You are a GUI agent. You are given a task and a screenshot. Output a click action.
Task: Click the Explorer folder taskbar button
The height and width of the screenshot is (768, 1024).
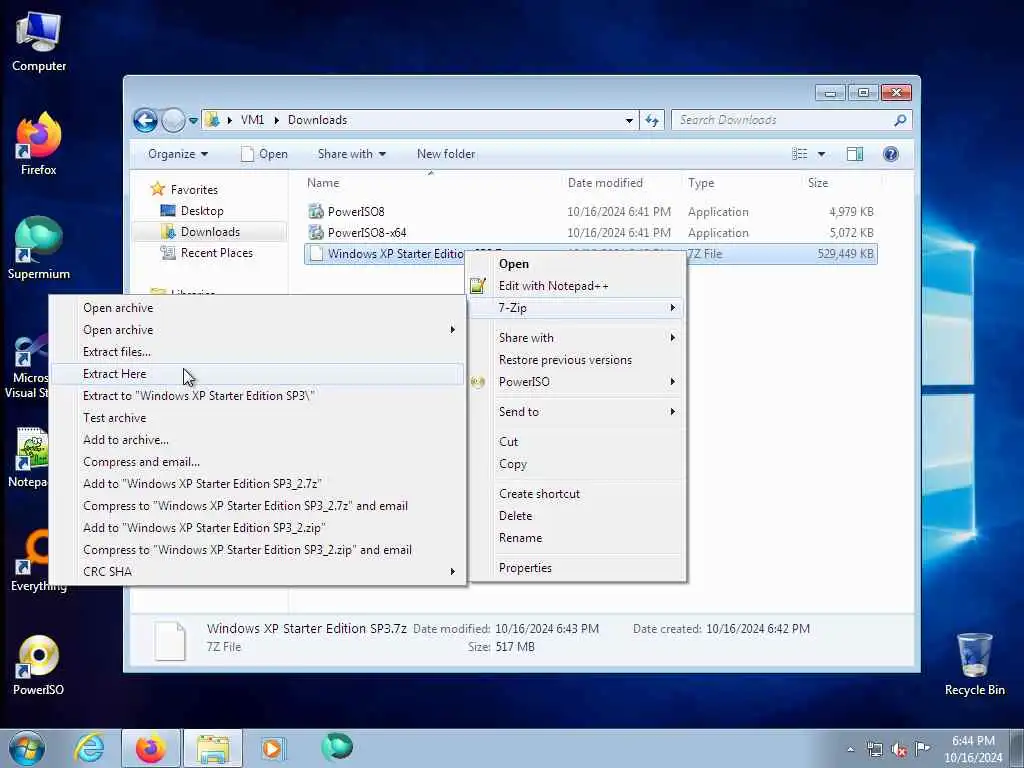[213, 748]
